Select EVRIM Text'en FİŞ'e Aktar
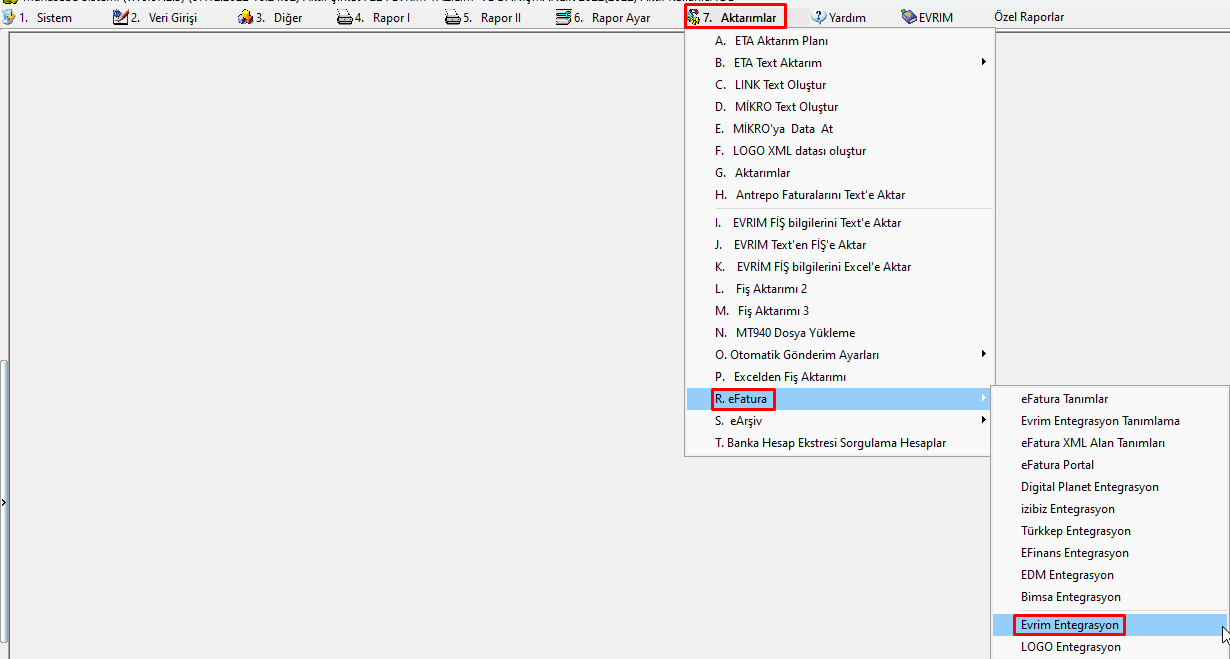 pyautogui.click(x=839, y=245)
